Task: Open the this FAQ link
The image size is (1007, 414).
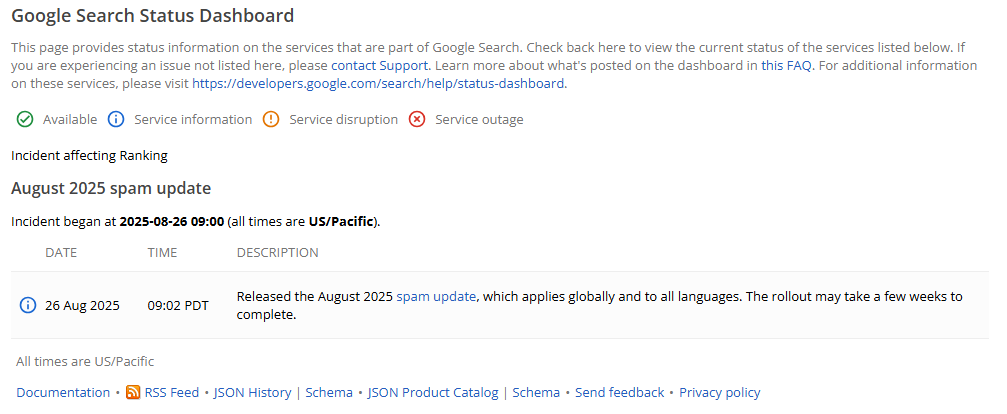Action: click(786, 65)
